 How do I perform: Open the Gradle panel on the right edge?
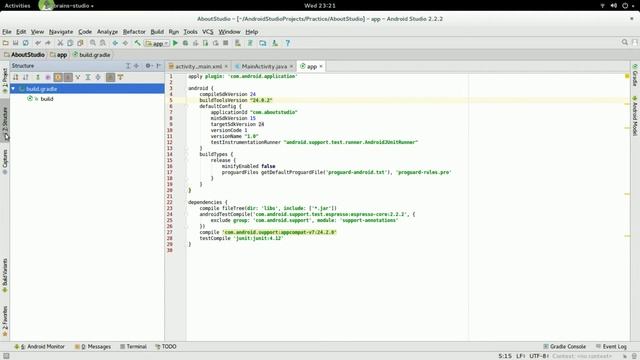(635, 75)
